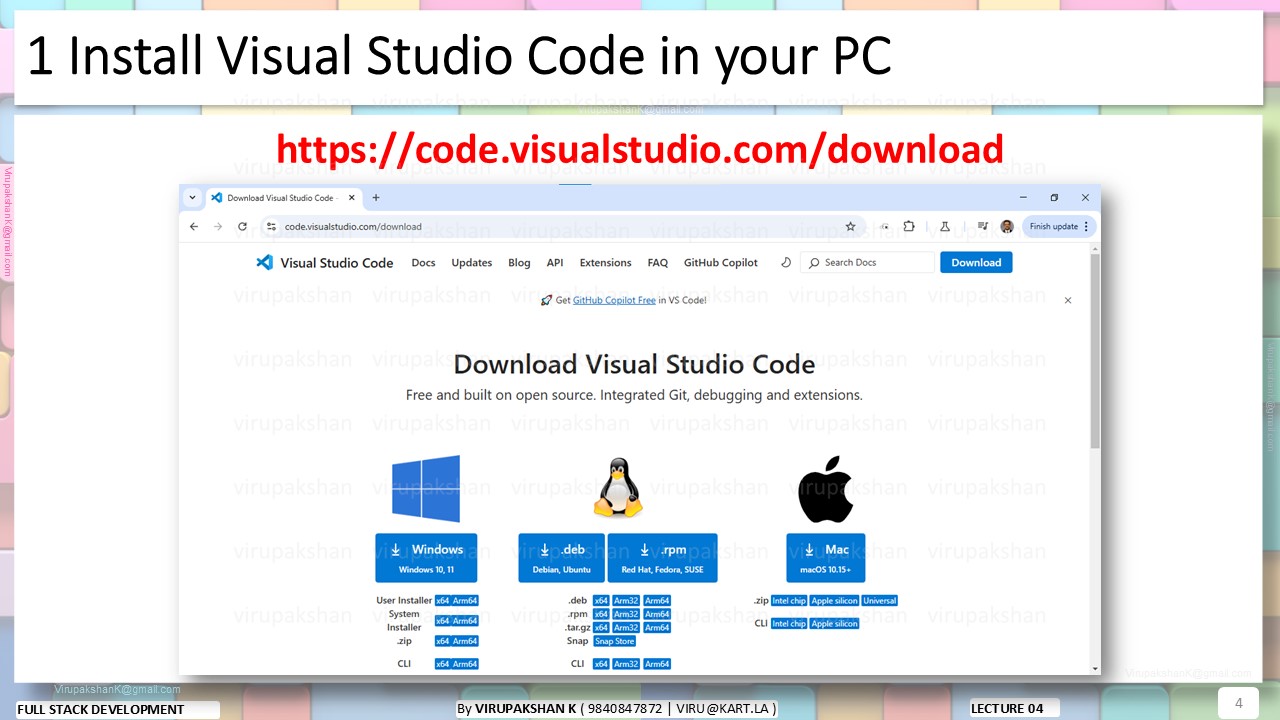1280x720 pixels.
Task: Toggle the website dark theme icon
Action: click(786, 263)
